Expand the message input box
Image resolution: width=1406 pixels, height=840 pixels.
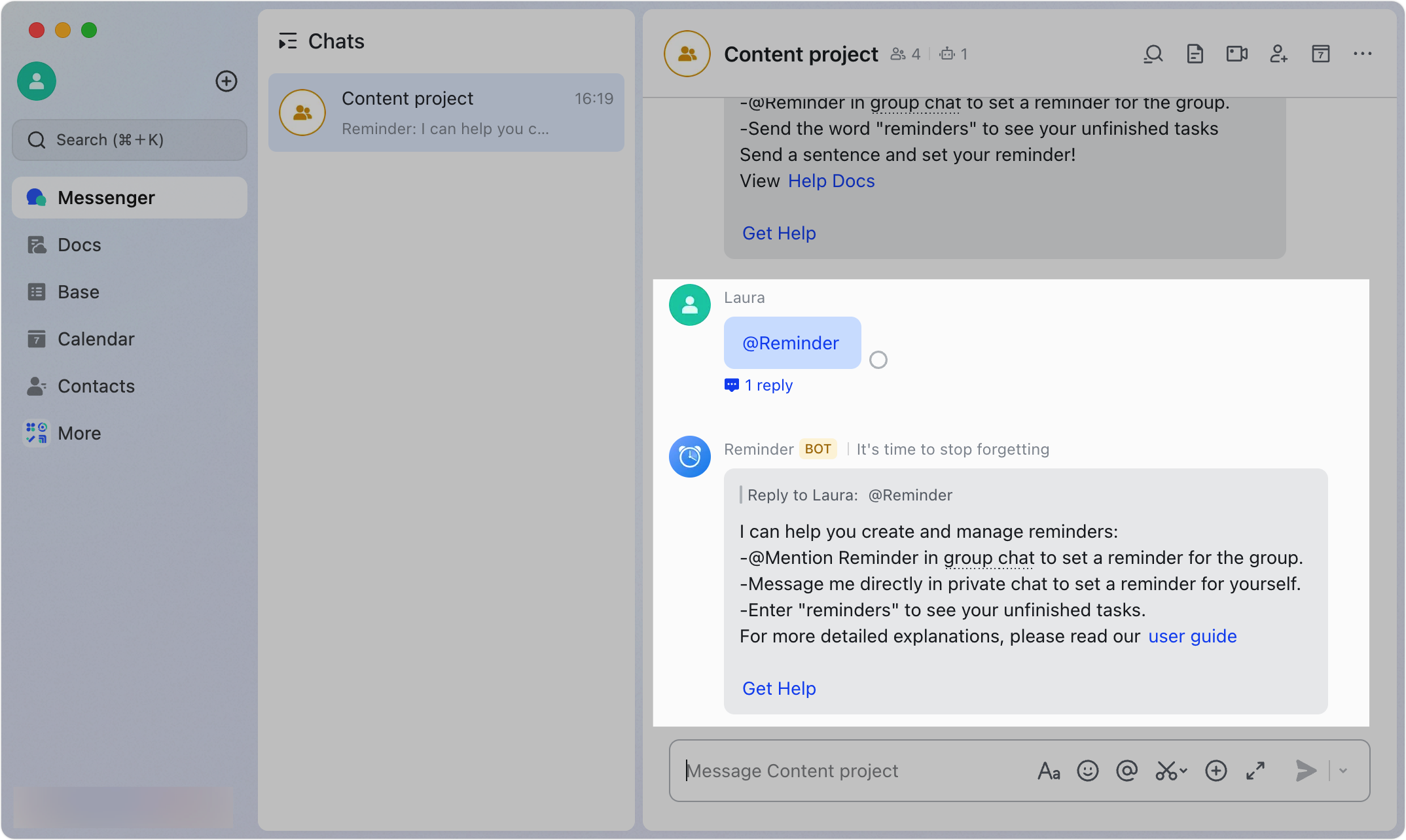tap(1255, 771)
